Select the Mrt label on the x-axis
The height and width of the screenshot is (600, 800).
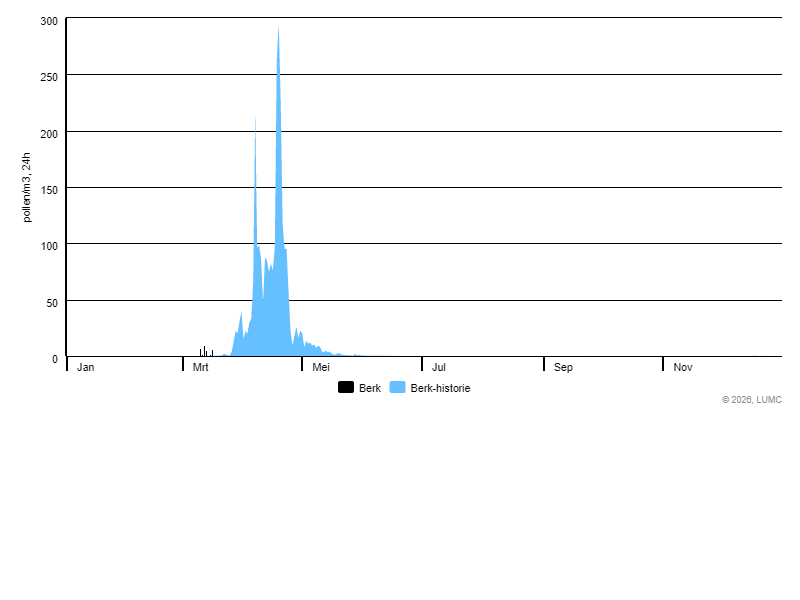201,368
